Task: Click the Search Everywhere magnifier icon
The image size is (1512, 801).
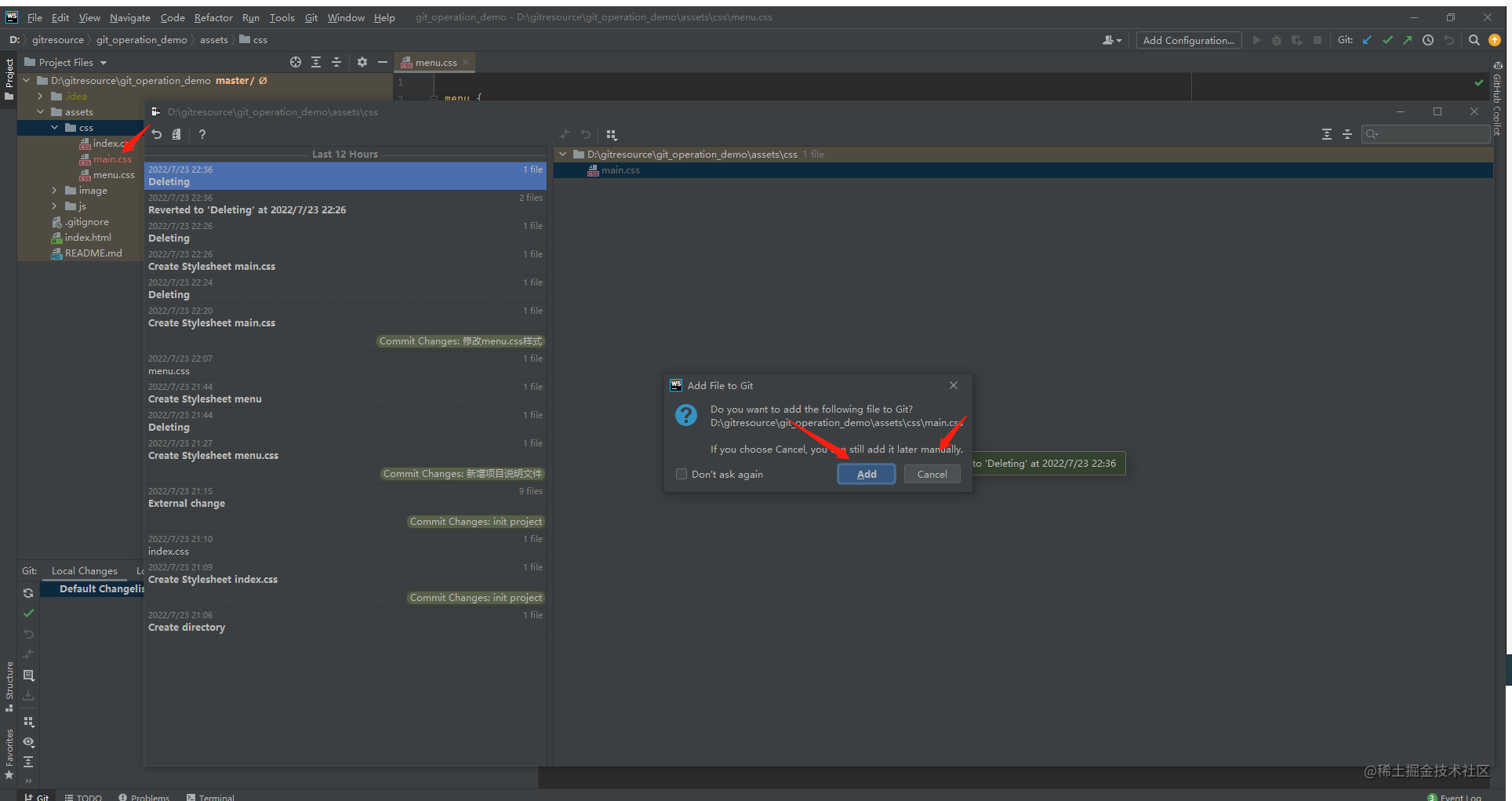Action: click(x=1474, y=40)
